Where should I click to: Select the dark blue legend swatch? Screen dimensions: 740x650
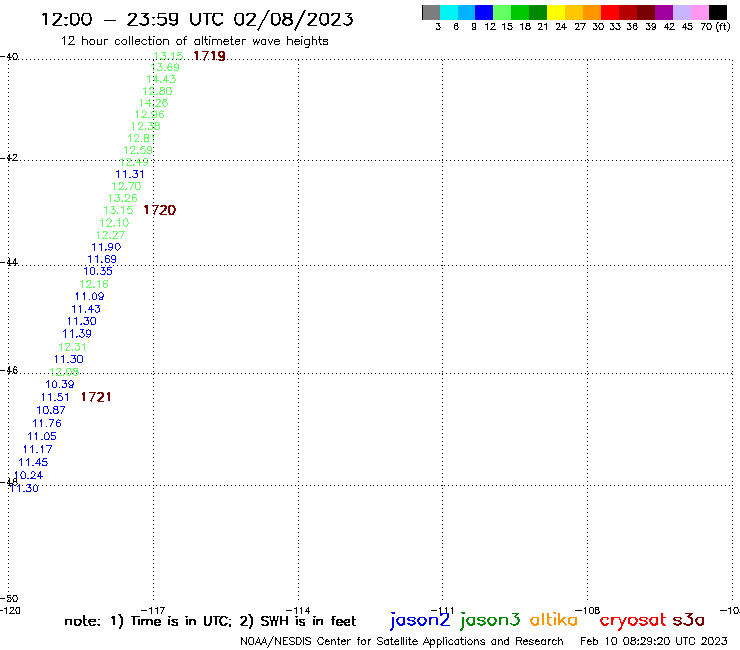pyautogui.click(x=484, y=12)
